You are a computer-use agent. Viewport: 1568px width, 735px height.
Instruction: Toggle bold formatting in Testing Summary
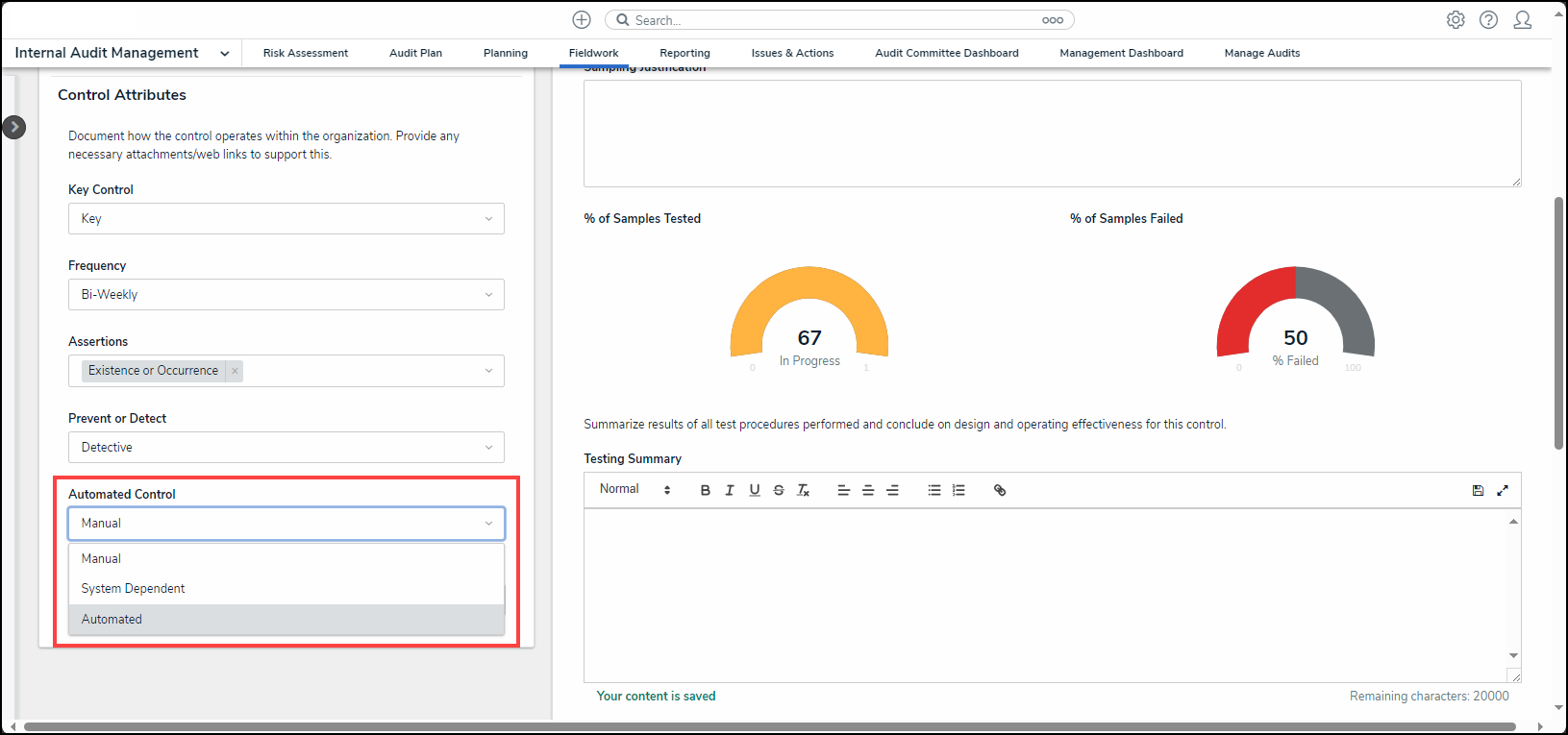[705, 490]
